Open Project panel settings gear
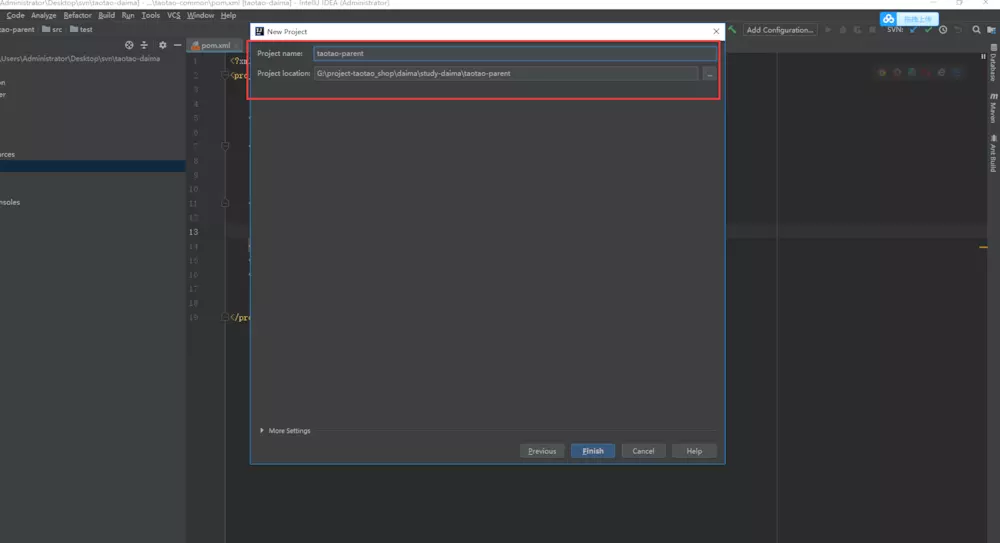Viewport: 1000px width, 543px height. click(163, 45)
